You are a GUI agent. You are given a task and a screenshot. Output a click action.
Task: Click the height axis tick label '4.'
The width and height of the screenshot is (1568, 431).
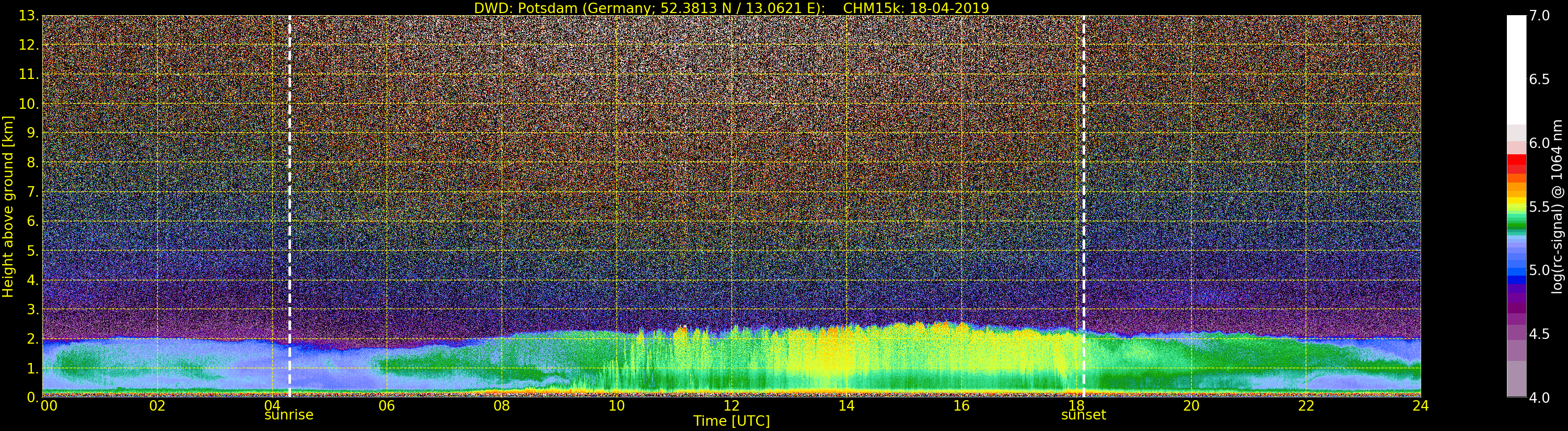point(33,280)
